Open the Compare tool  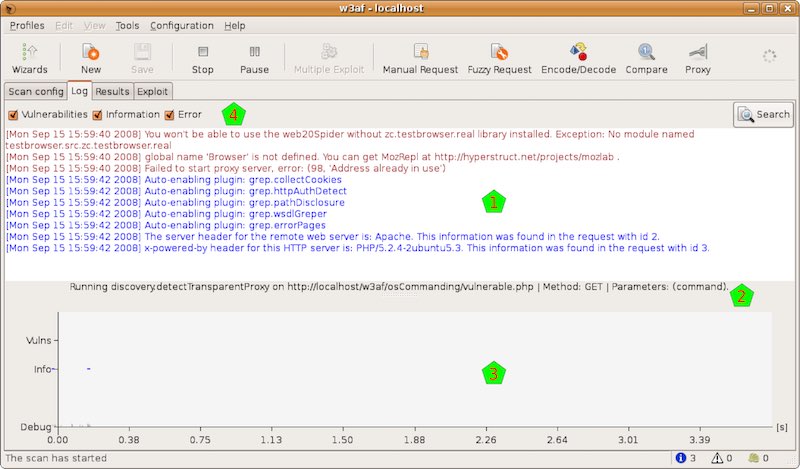point(646,58)
